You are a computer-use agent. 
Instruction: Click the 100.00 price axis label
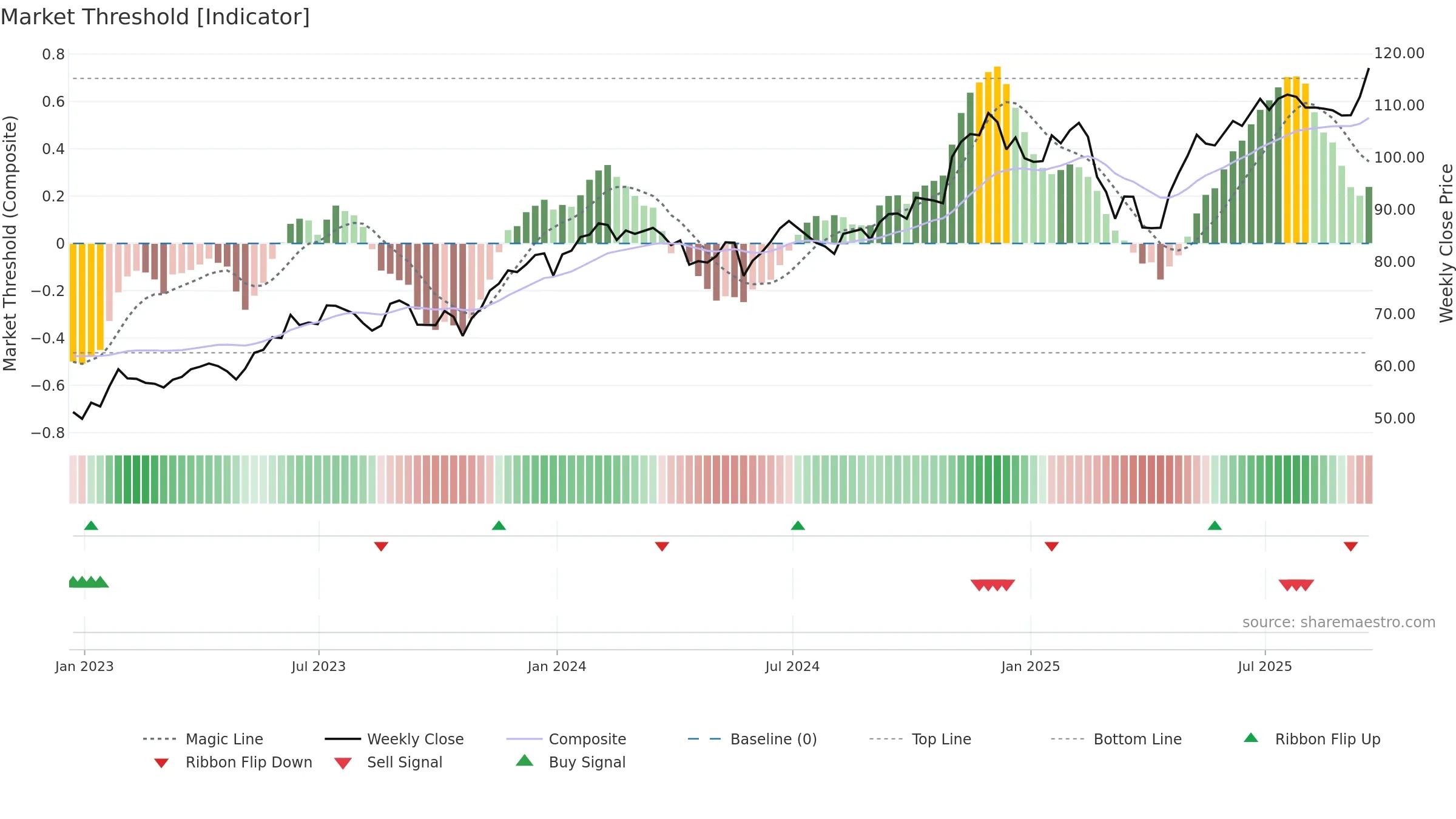[x=1399, y=158]
